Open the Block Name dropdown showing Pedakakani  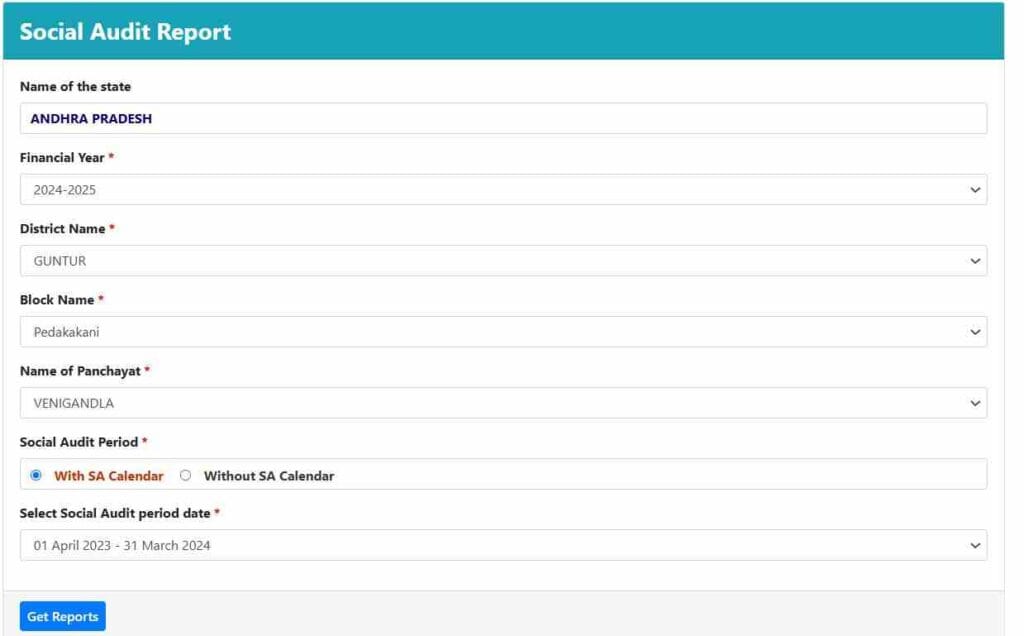pos(503,332)
